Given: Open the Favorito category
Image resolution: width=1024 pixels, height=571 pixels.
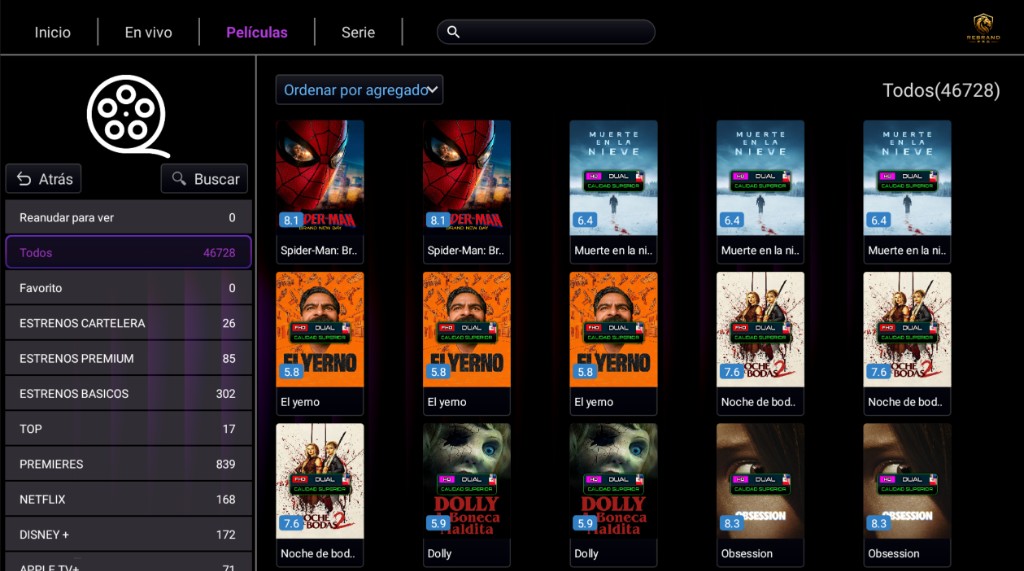Looking at the screenshot, I should [x=128, y=287].
